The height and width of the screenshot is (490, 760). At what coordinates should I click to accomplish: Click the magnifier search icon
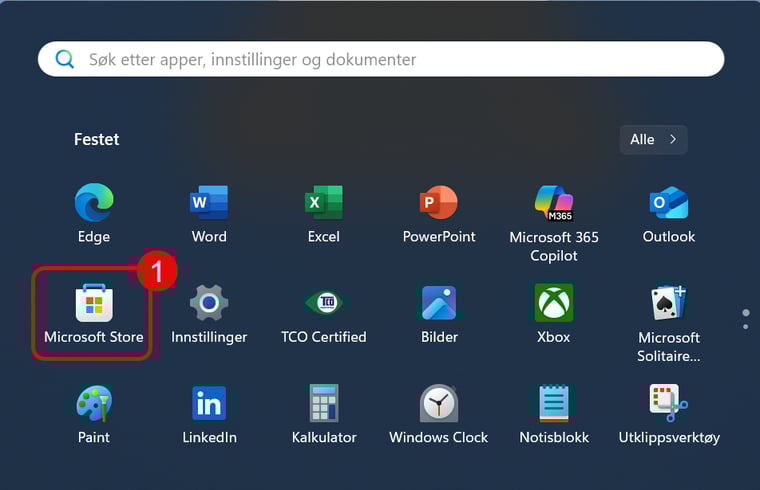pyautogui.click(x=64, y=59)
